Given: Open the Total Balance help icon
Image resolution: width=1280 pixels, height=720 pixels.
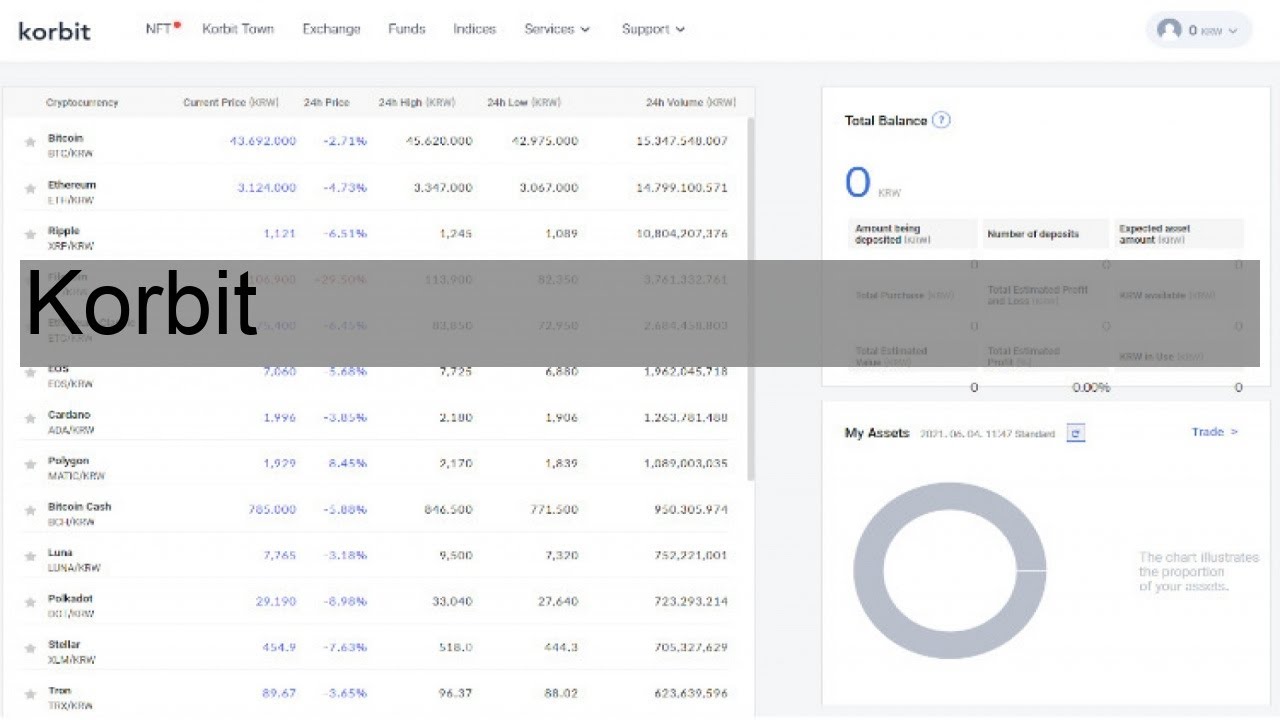Looking at the screenshot, I should 941,120.
